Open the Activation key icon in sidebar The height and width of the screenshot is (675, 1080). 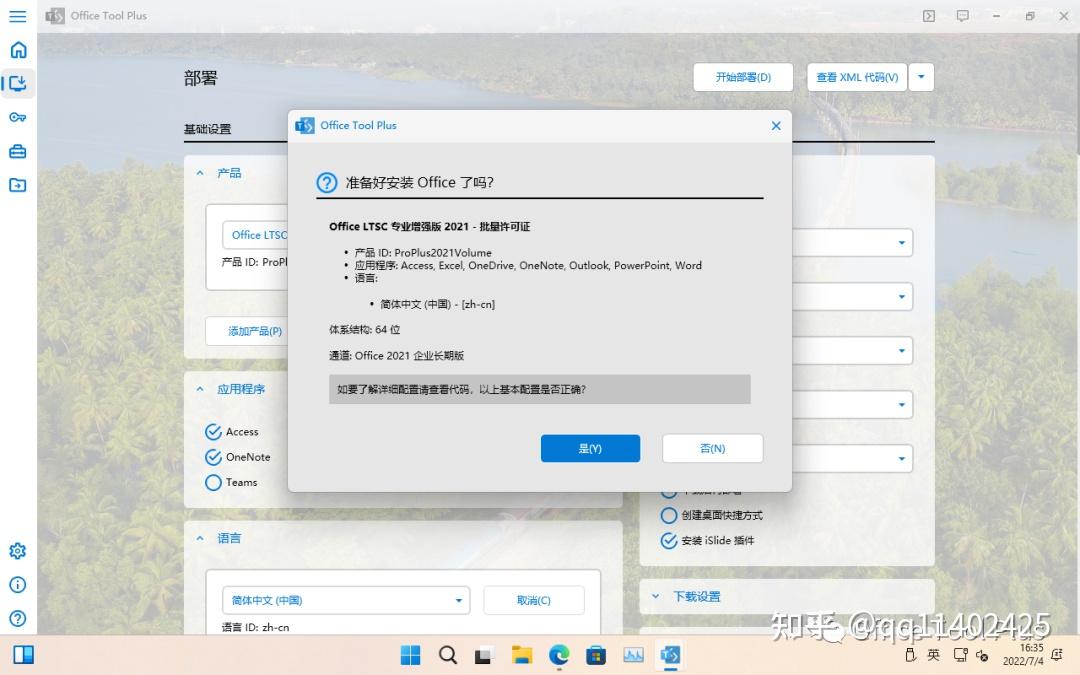(x=17, y=118)
